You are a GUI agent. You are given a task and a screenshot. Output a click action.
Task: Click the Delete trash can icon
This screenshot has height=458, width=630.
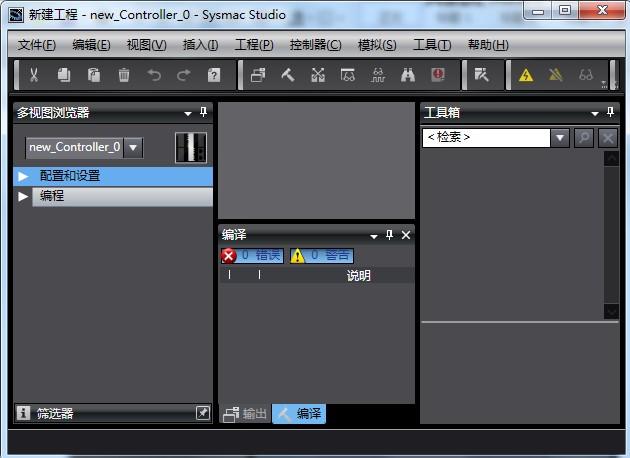[124, 75]
